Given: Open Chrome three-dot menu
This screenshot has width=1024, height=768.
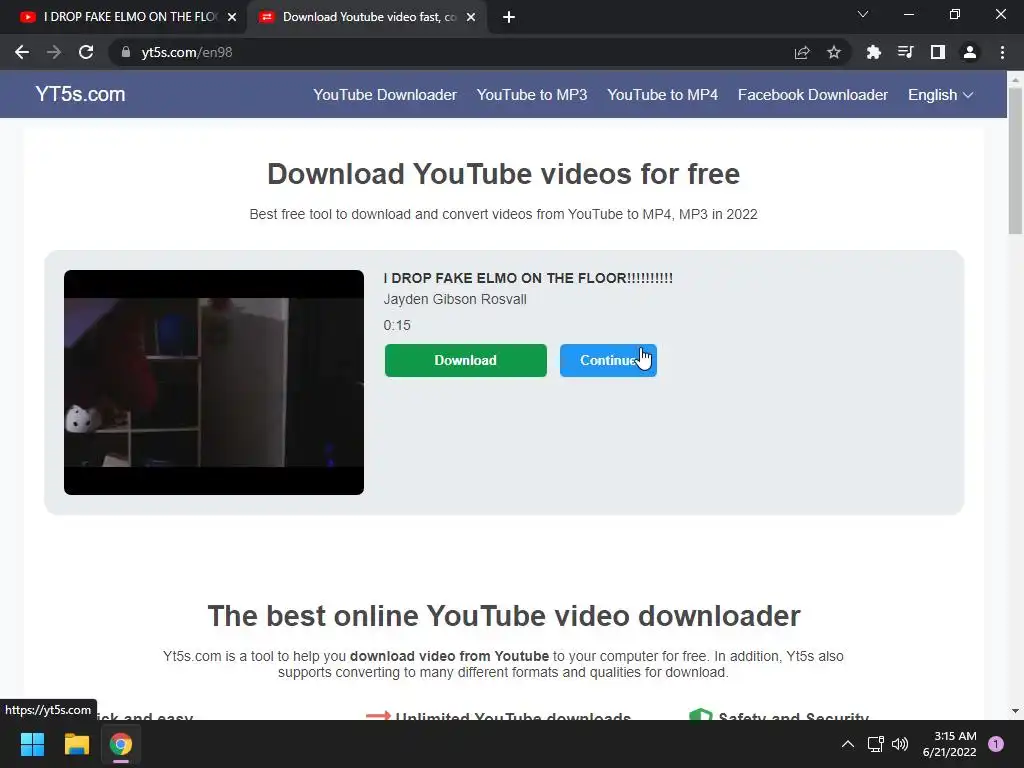Looking at the screenshot, I should 1002,52.
